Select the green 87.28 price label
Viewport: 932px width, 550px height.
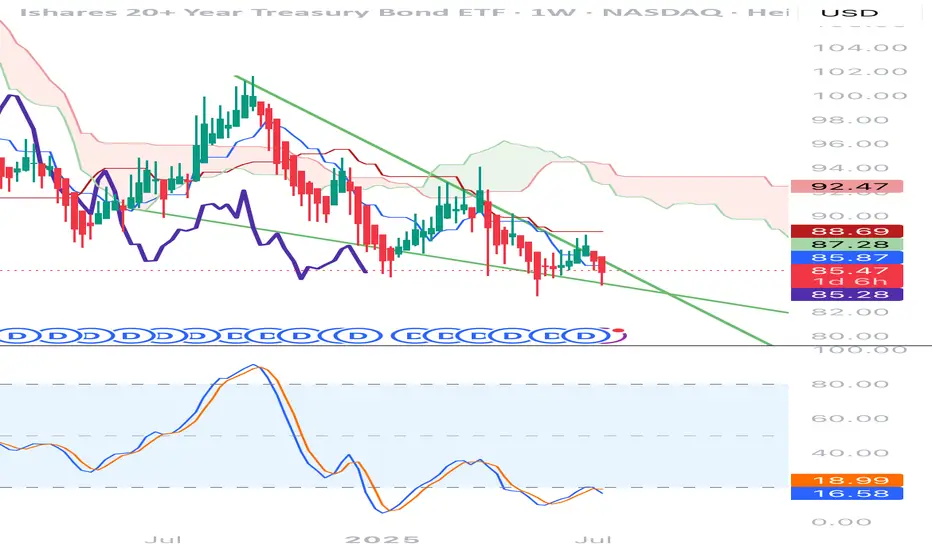pyautogui.click(x=847, y=244)
